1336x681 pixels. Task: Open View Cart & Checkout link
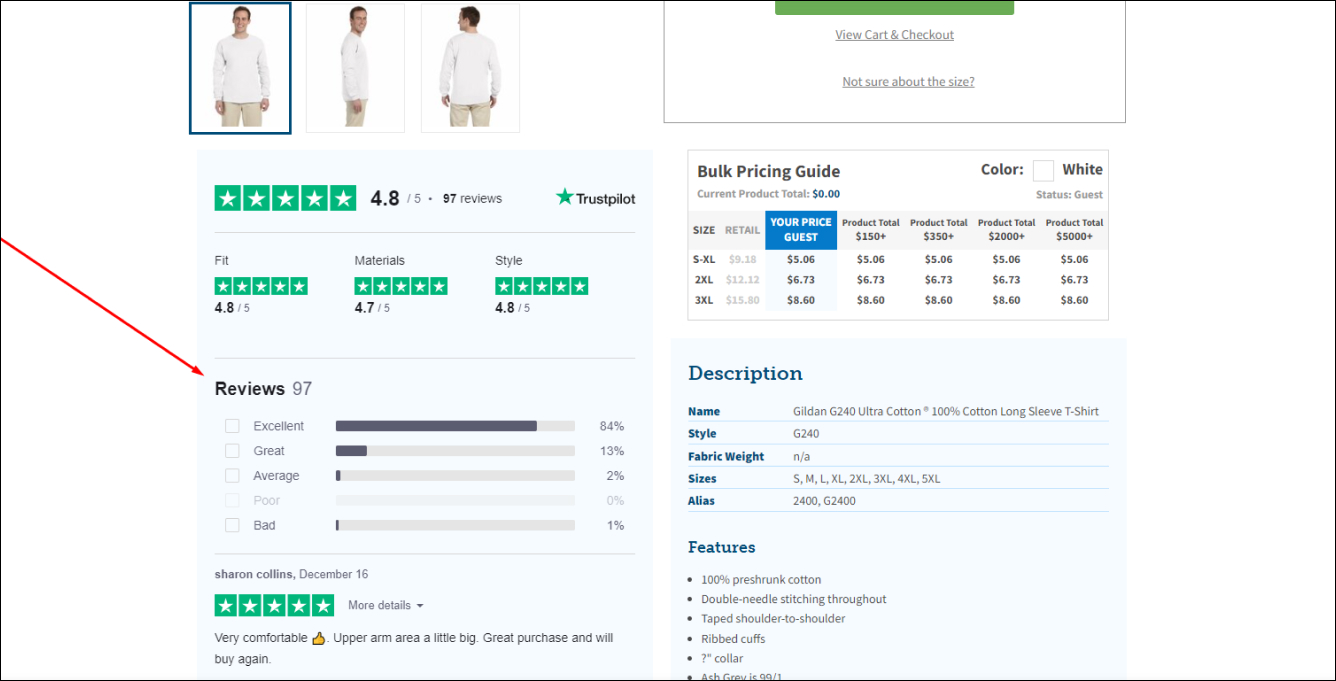[x=895, y=35]
